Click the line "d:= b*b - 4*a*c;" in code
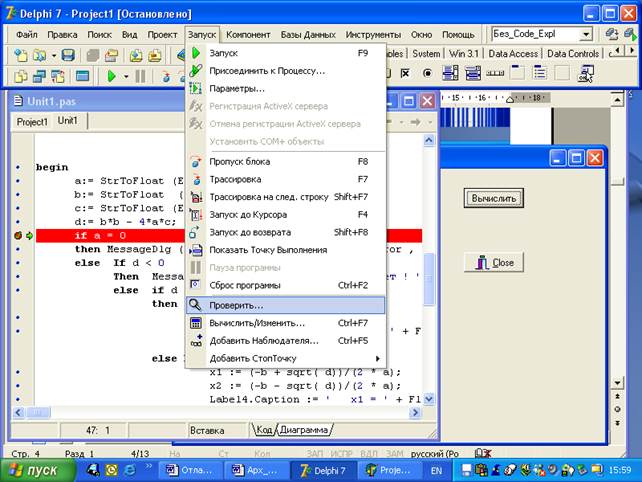 tap(125, 222)
